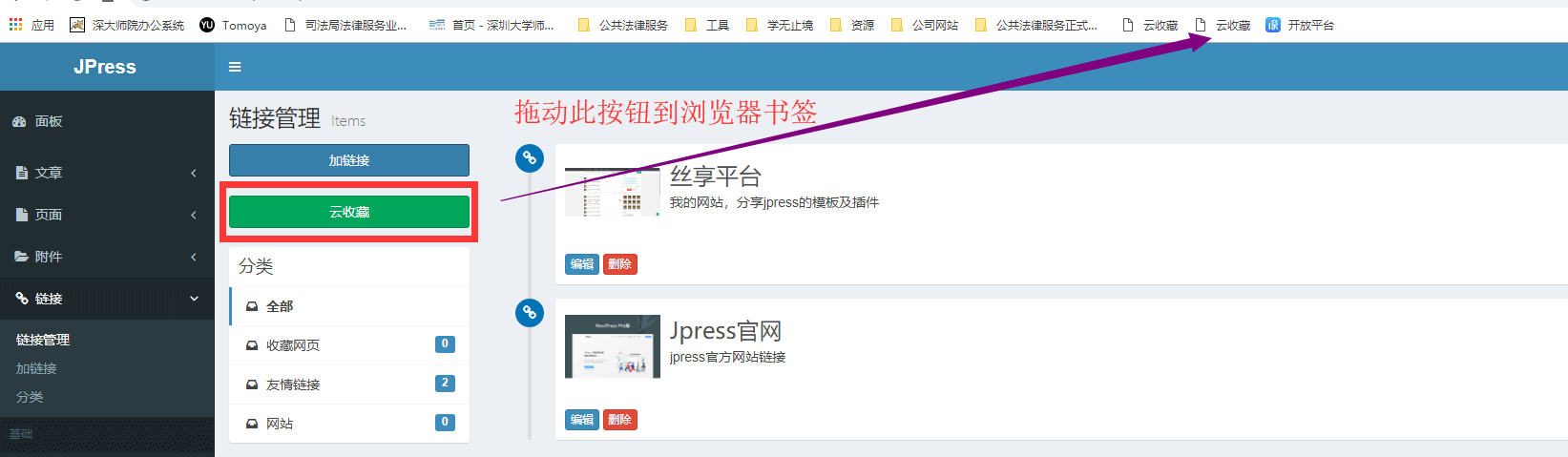Collapse the 链接 sidebar submenu chevron
This screenshot has width=1568, height=457.
194,299
